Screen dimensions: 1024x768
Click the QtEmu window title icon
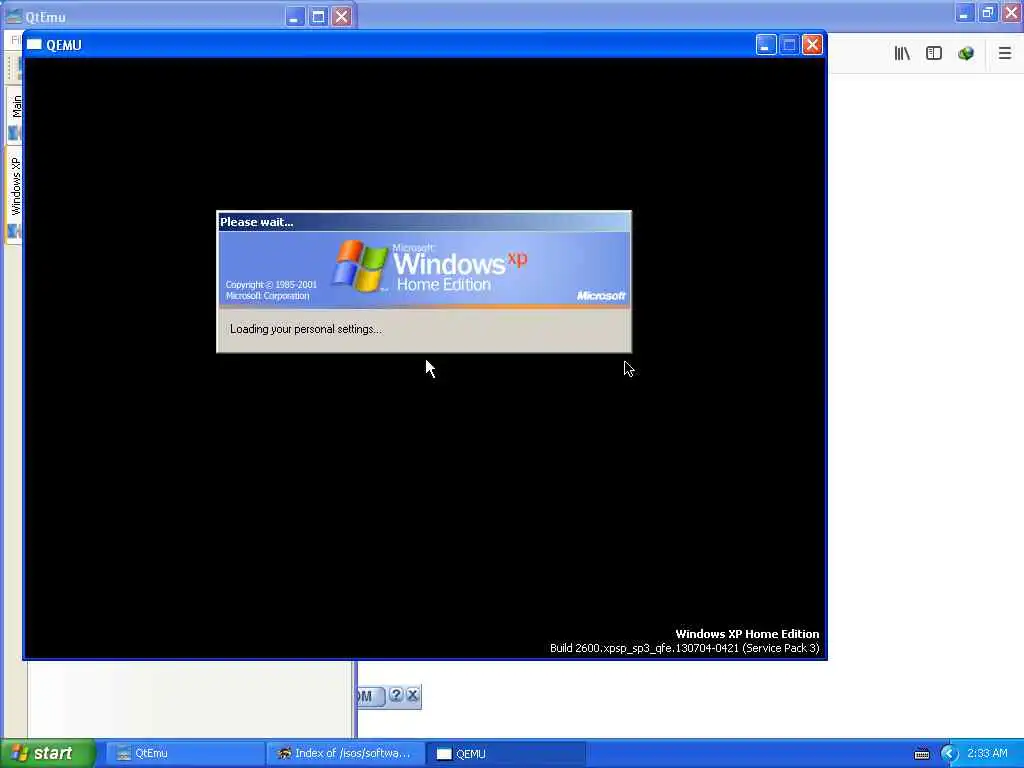(x=13, y=16)
